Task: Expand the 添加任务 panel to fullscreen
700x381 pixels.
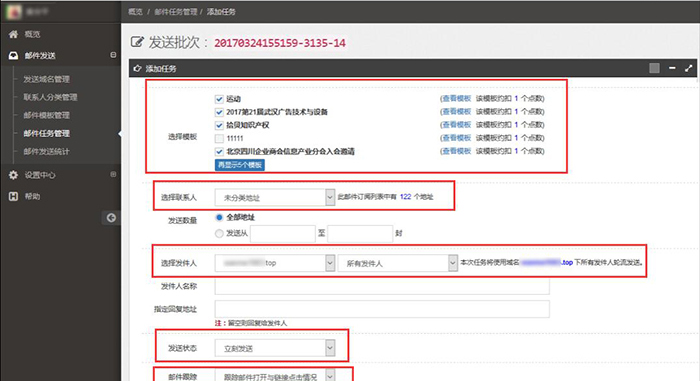Action: click(x=688, y=68)
